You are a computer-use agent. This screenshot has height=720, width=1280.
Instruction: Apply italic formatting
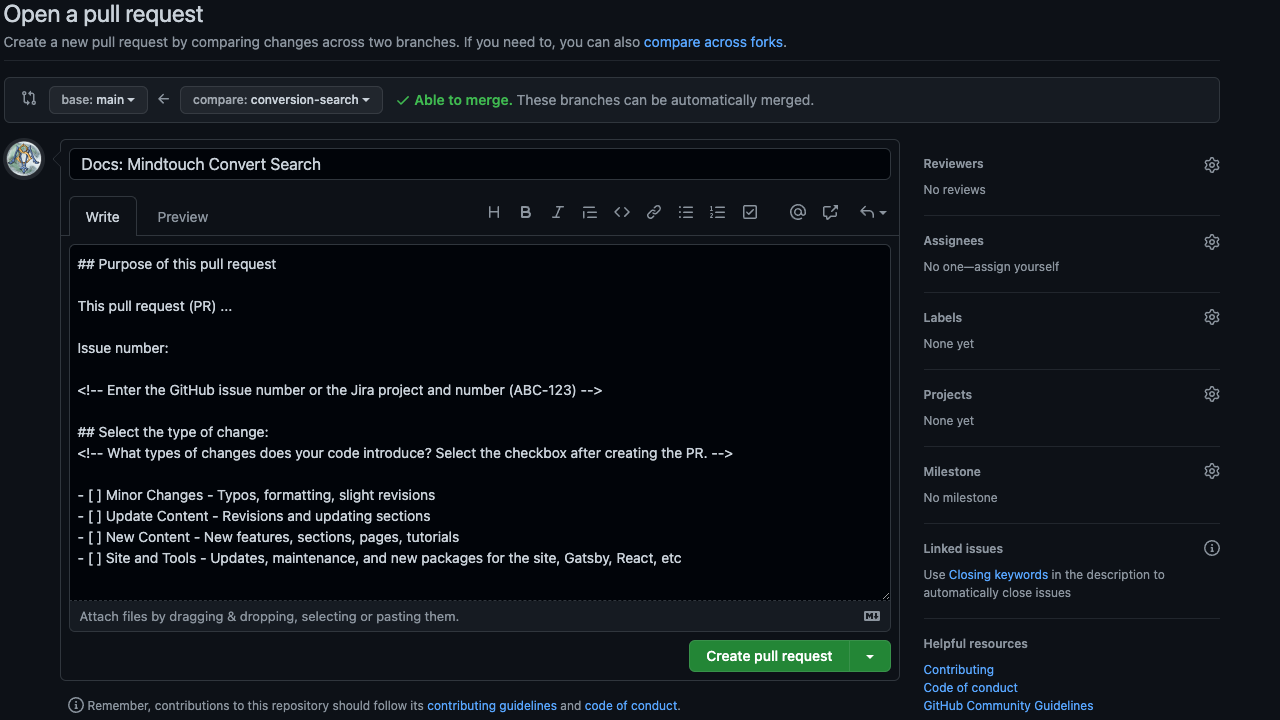pyautogui.click(x=557, y=212)
